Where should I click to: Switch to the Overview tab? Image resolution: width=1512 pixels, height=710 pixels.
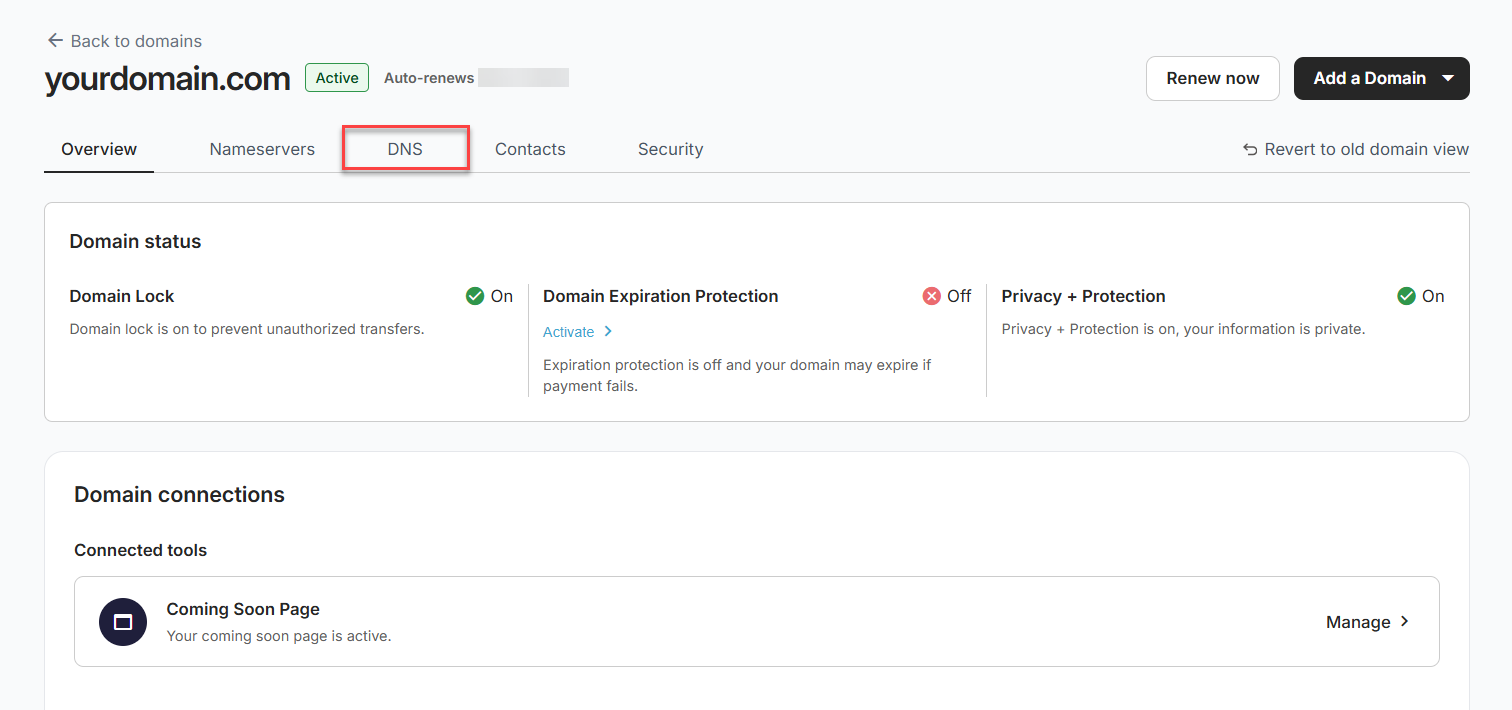pos(99,149)
